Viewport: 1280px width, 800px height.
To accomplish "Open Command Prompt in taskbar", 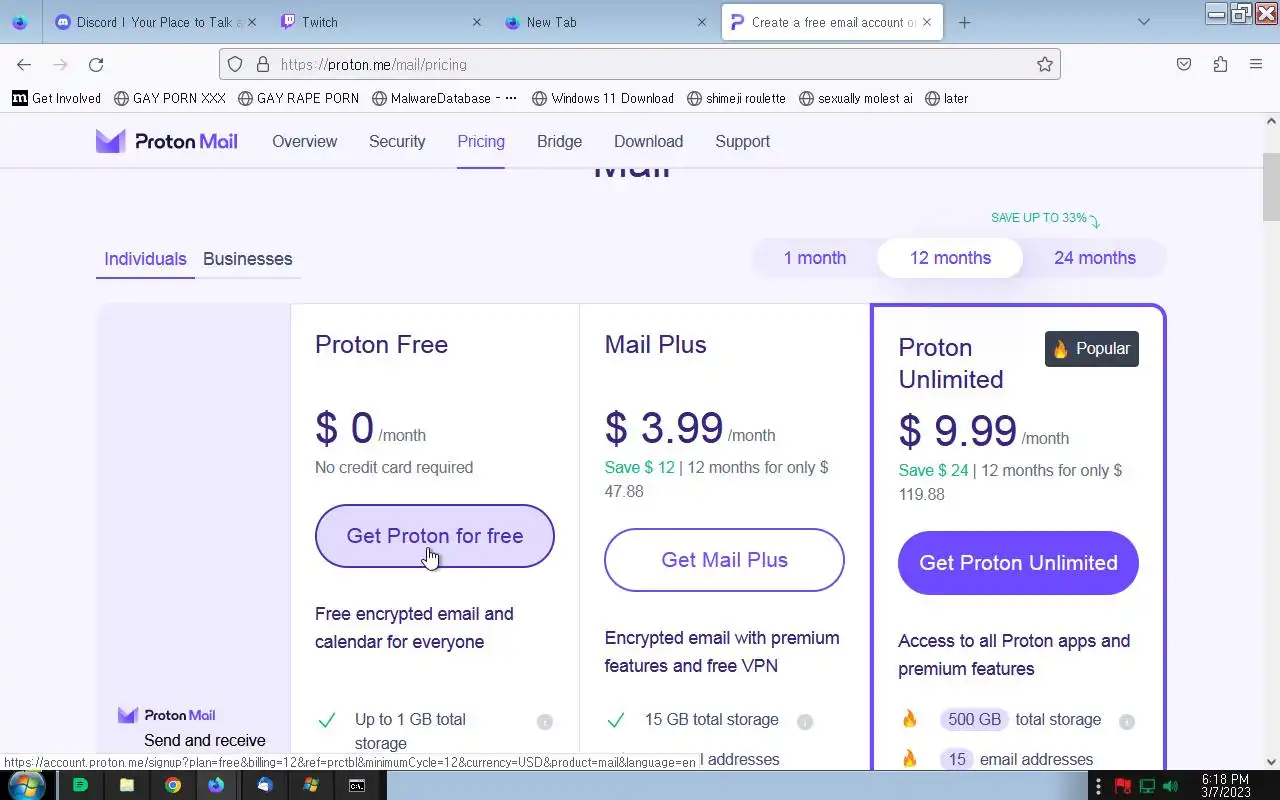I will tap(356, 785).
